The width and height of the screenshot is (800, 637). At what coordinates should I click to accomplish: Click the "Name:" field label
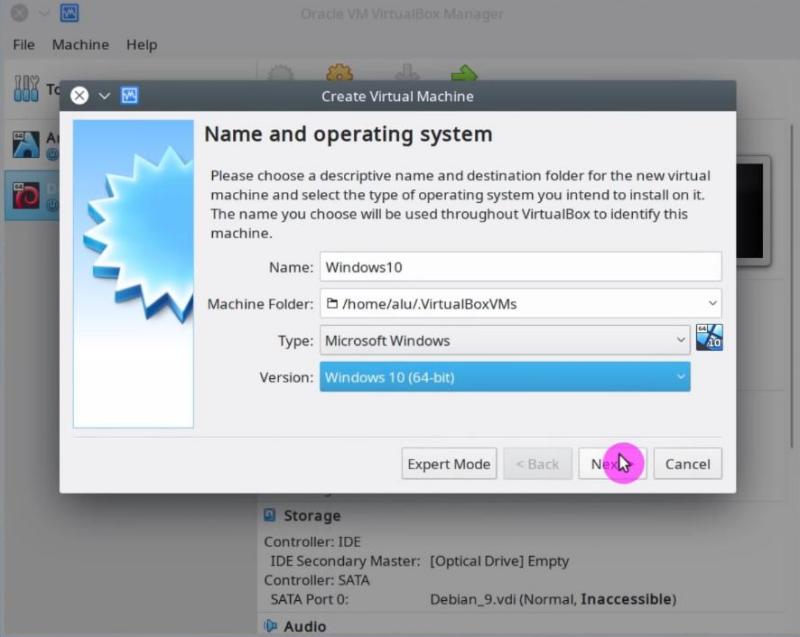[x=291, y=267]
